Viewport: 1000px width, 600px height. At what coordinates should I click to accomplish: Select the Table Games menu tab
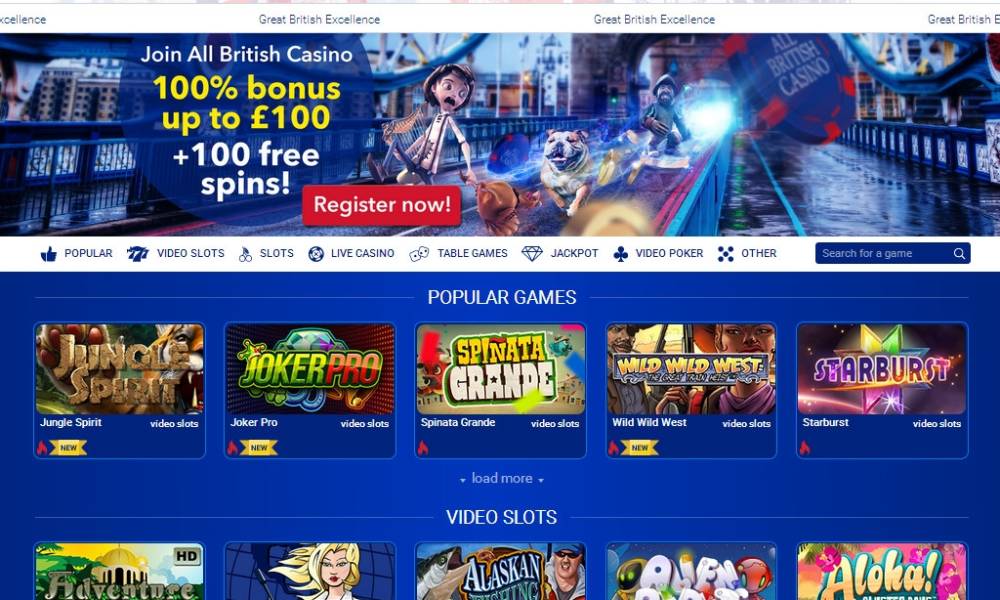click(472, 253)
